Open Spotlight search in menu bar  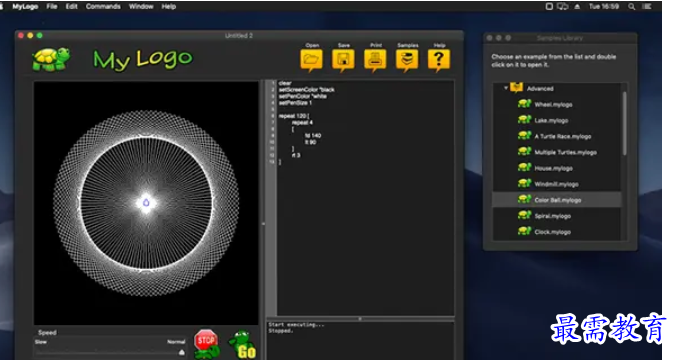click(x=631, y=6)
